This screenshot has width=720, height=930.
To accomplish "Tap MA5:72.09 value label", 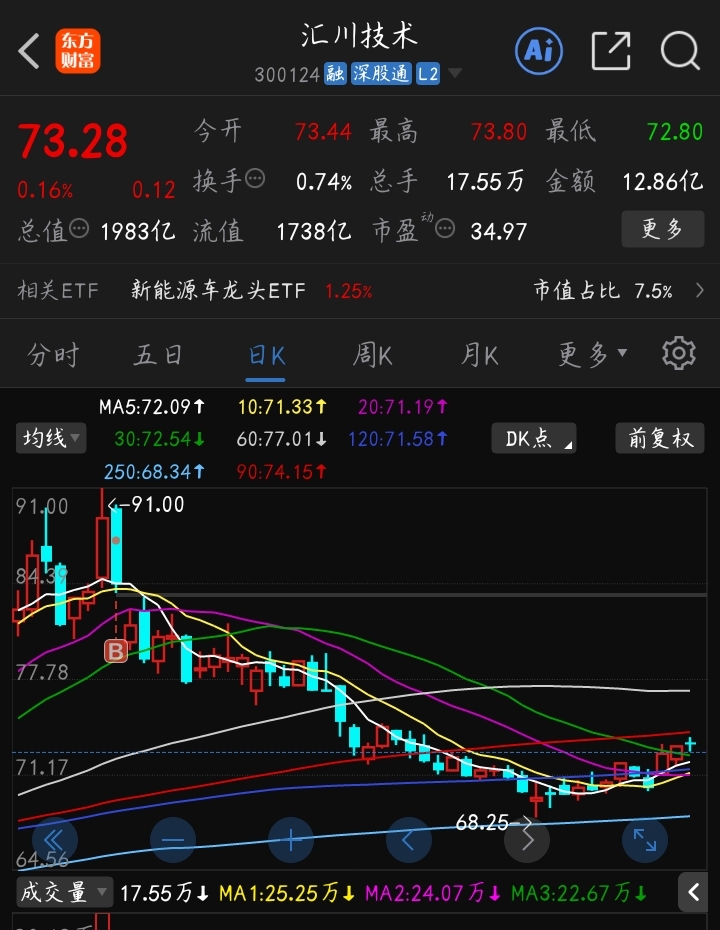I will pos(151,407).
